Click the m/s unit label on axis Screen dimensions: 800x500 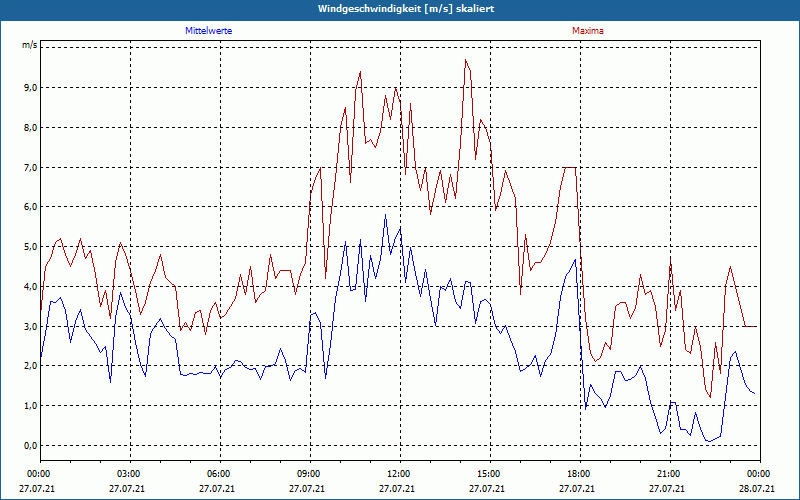point(30,45)
